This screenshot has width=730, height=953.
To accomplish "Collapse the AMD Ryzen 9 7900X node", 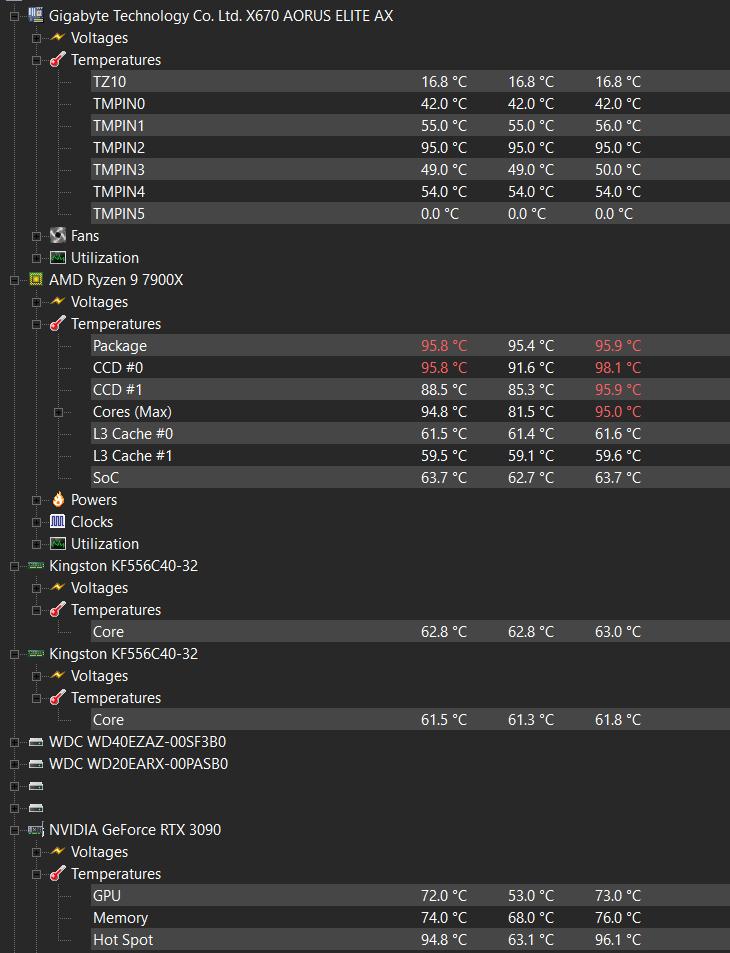I will tap(15, 280).
